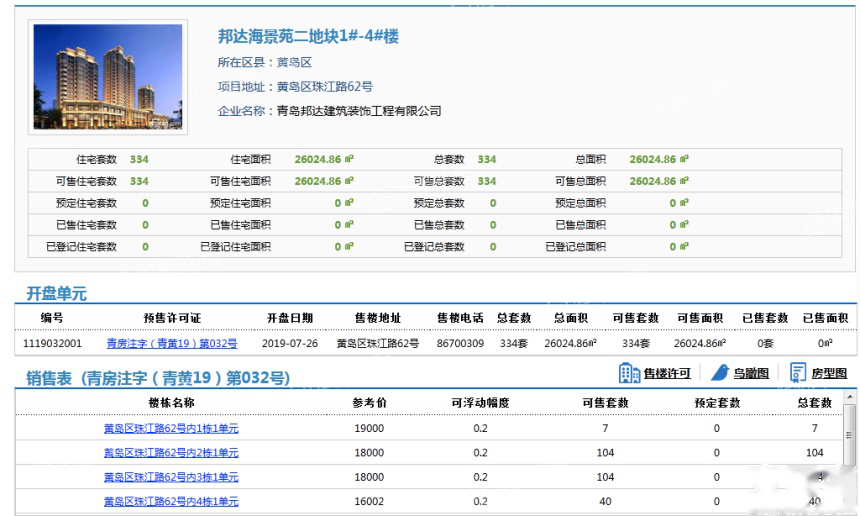
Task: Click the bird icon beside 鸟瞰图
Action: pos(720,373)
